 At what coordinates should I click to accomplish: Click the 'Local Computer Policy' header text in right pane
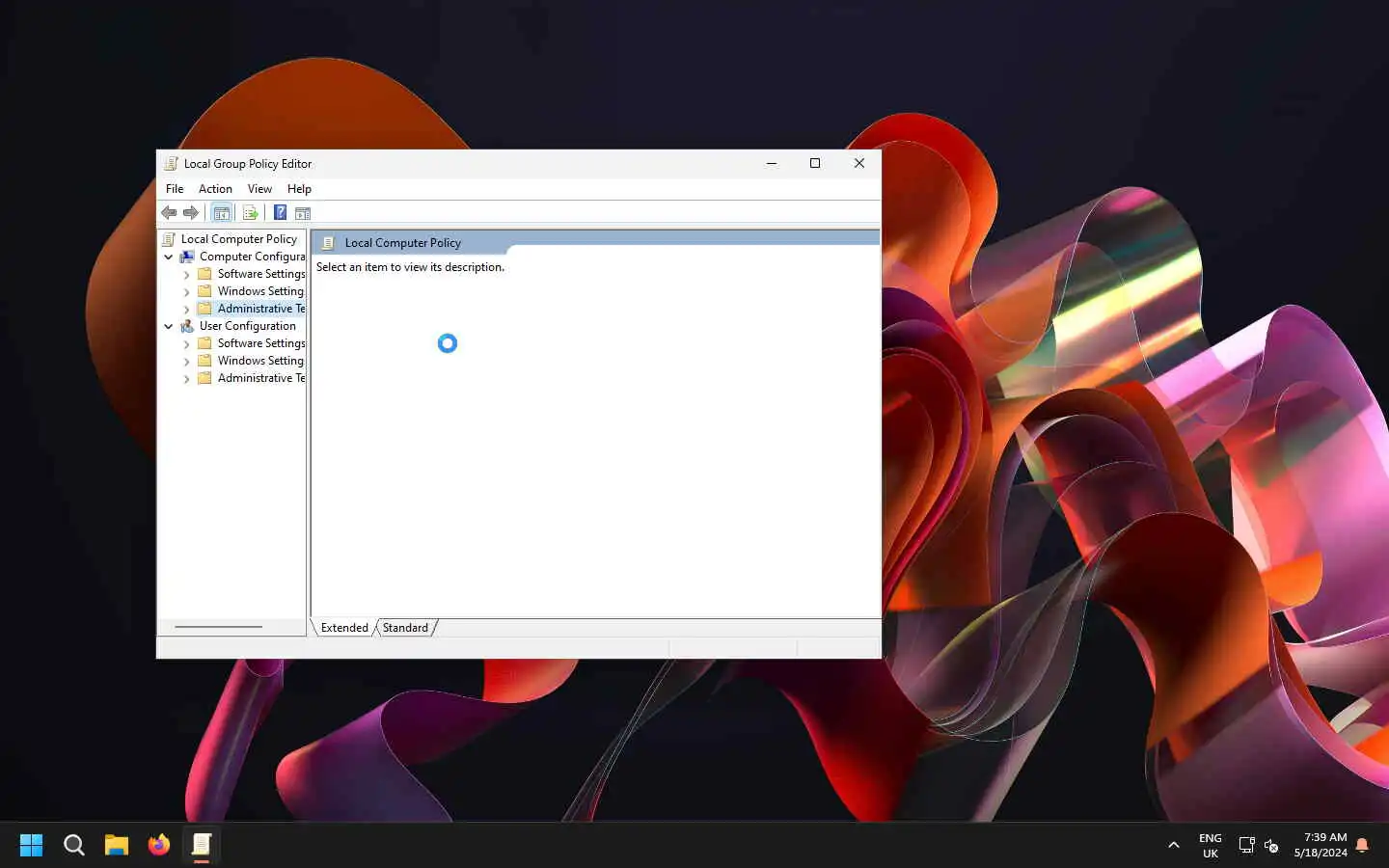403,243
